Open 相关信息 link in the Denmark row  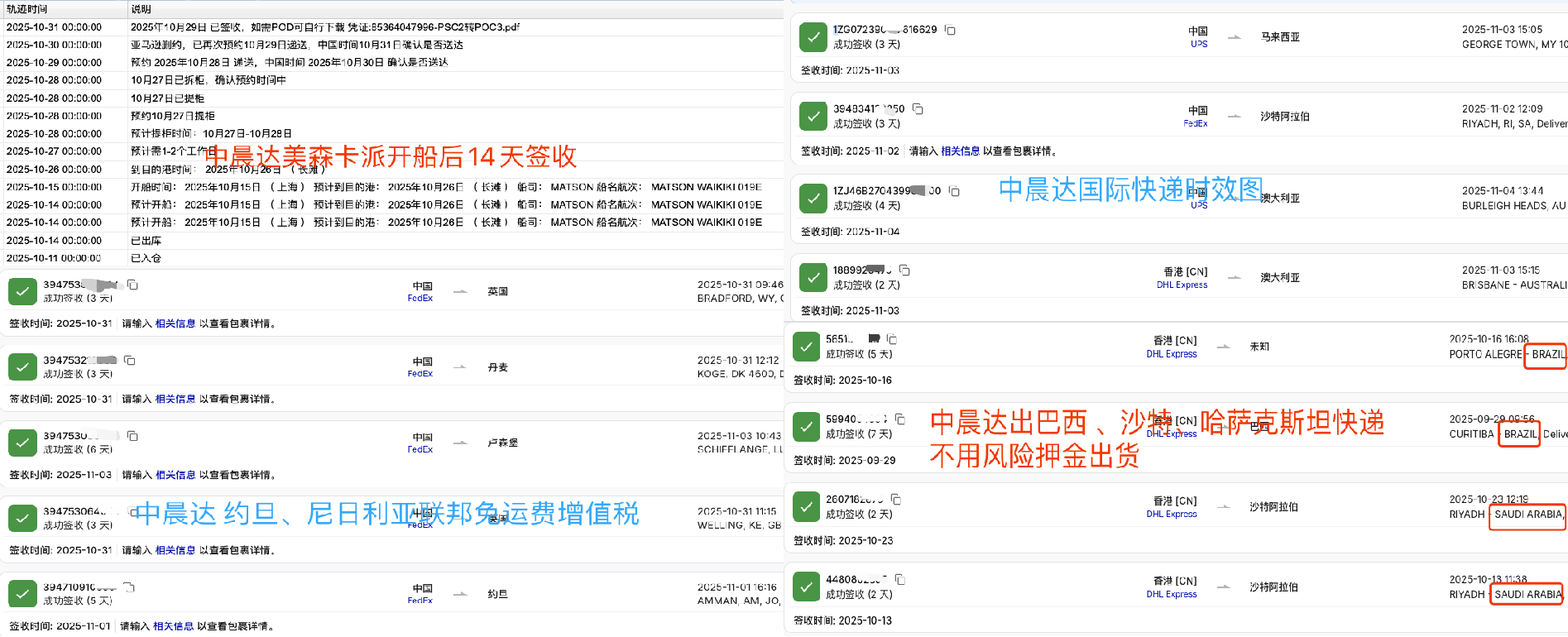pos(175,400)
